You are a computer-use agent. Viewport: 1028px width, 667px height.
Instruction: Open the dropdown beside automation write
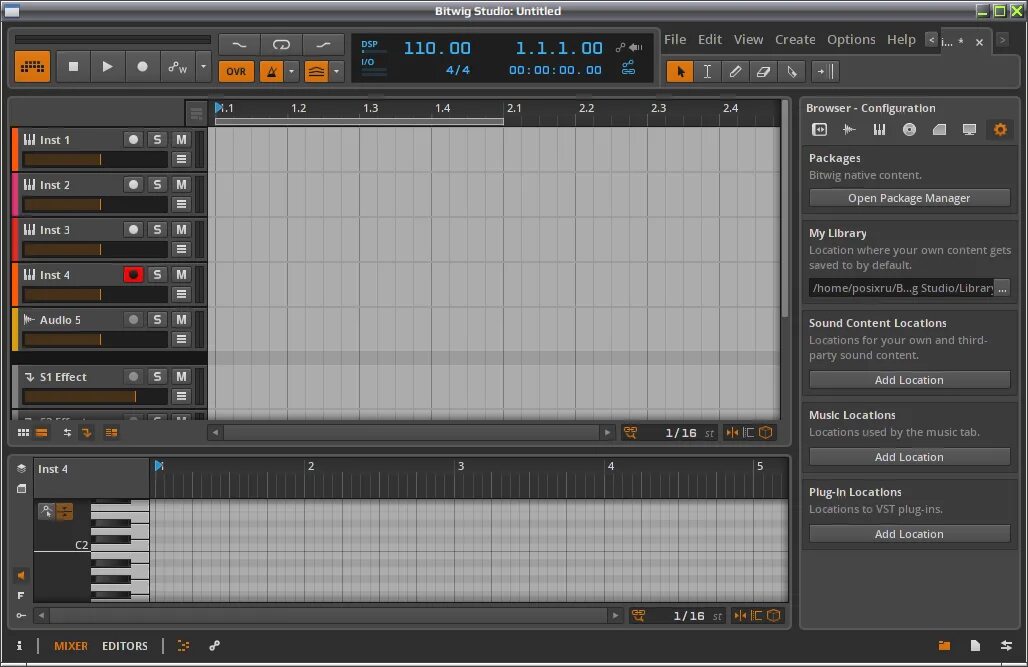[203, 67]
